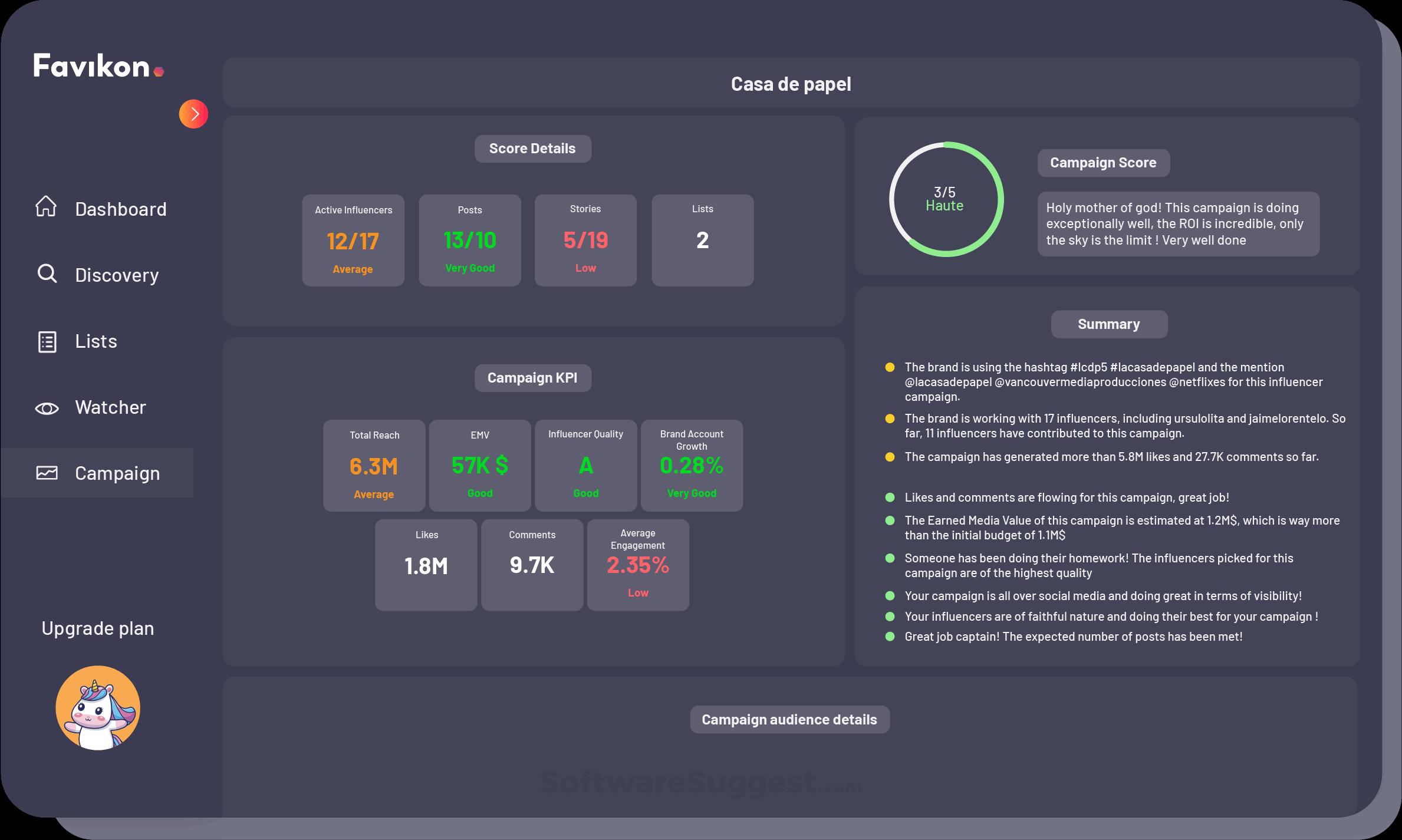Image resolution: width=1402 pixels, height=840 pixels.
Task: Expand the sidebar with the orange chevron
Action: click(193, 113)
